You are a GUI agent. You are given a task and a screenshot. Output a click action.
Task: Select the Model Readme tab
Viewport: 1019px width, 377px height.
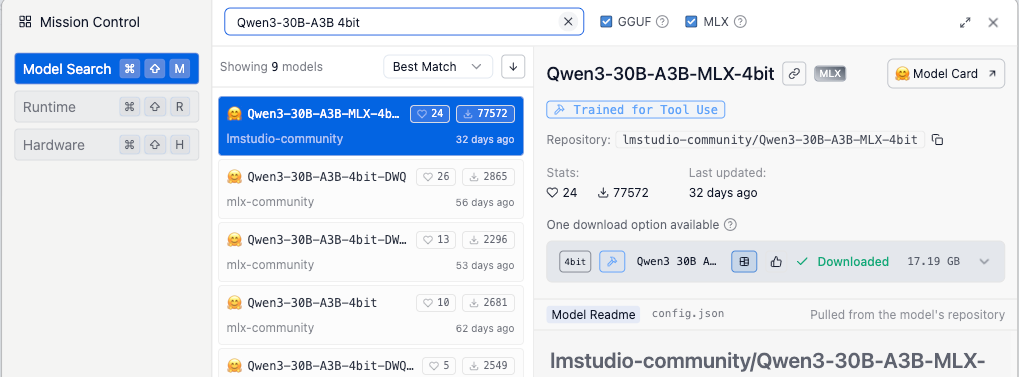(x=593, y=315)
